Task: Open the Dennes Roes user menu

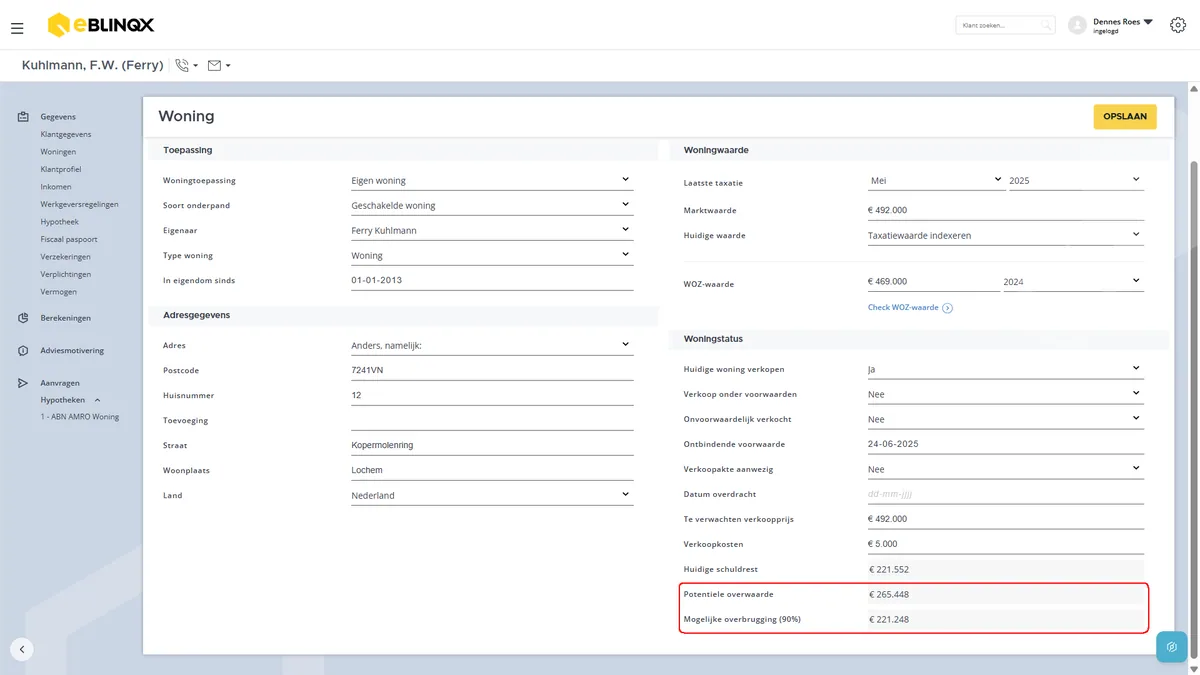Action: (x=1123, y=25)
